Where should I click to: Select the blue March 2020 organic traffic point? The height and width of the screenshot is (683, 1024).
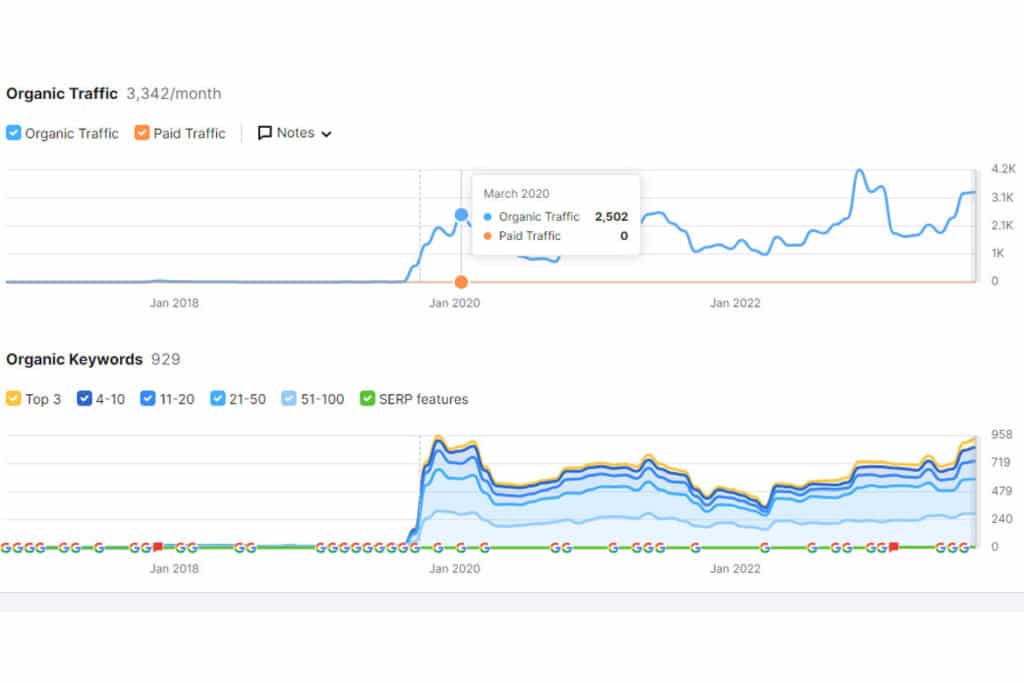click(x=461, y=214)
